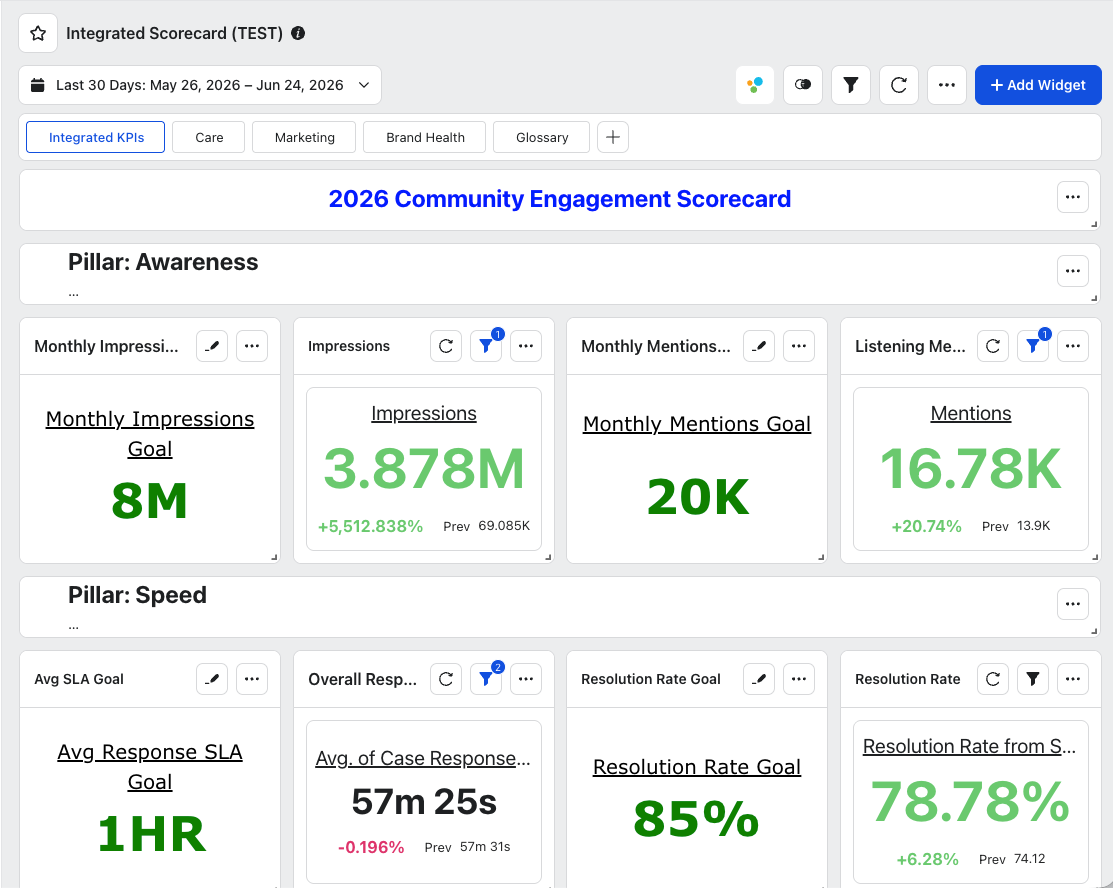The width and height of the screenshot is (1113, 888).
Task: Edit the Avg SLA Goal widget
Action: pos(212,679)
